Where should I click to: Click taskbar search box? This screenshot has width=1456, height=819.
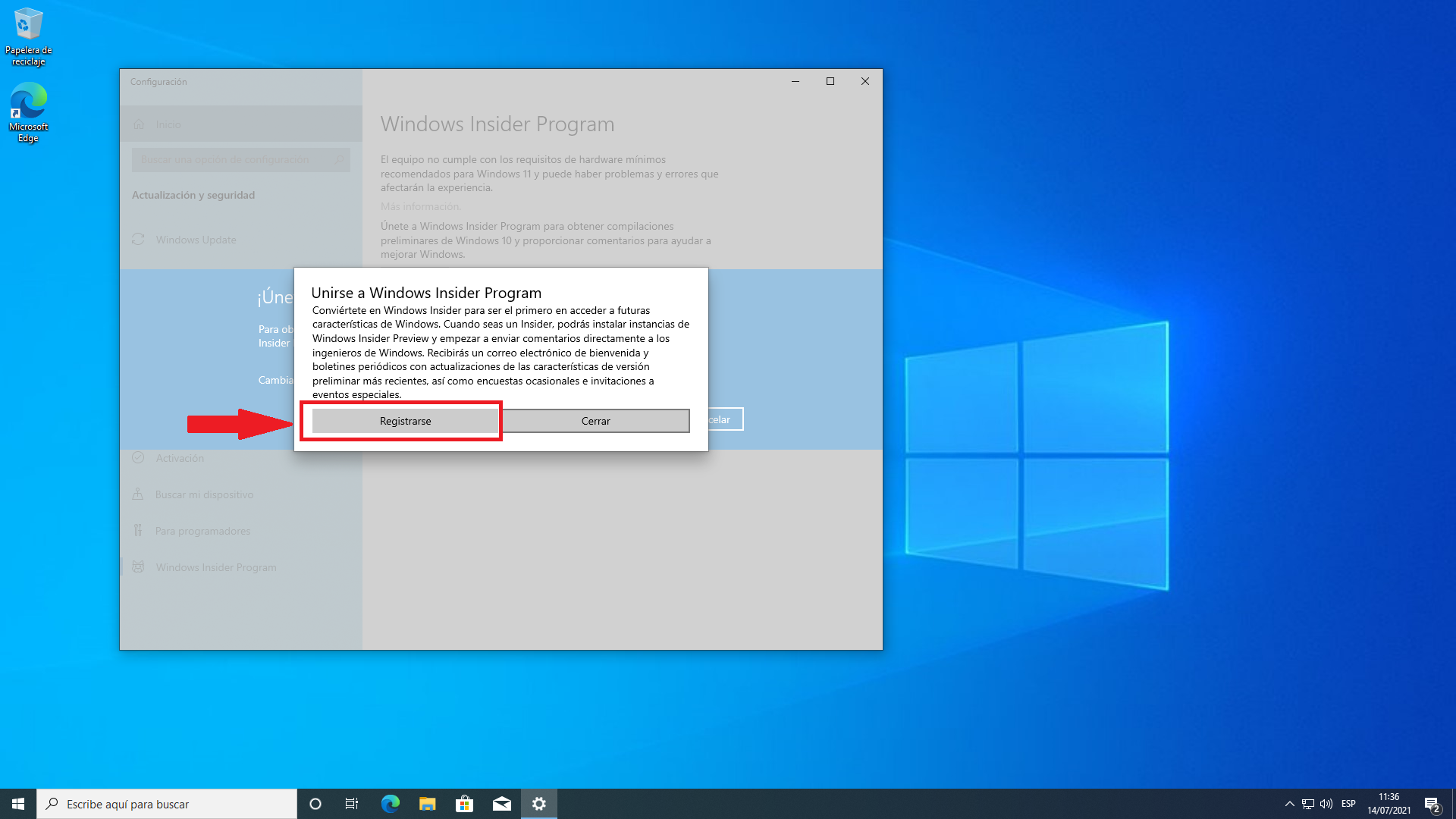tap(167, 804)
